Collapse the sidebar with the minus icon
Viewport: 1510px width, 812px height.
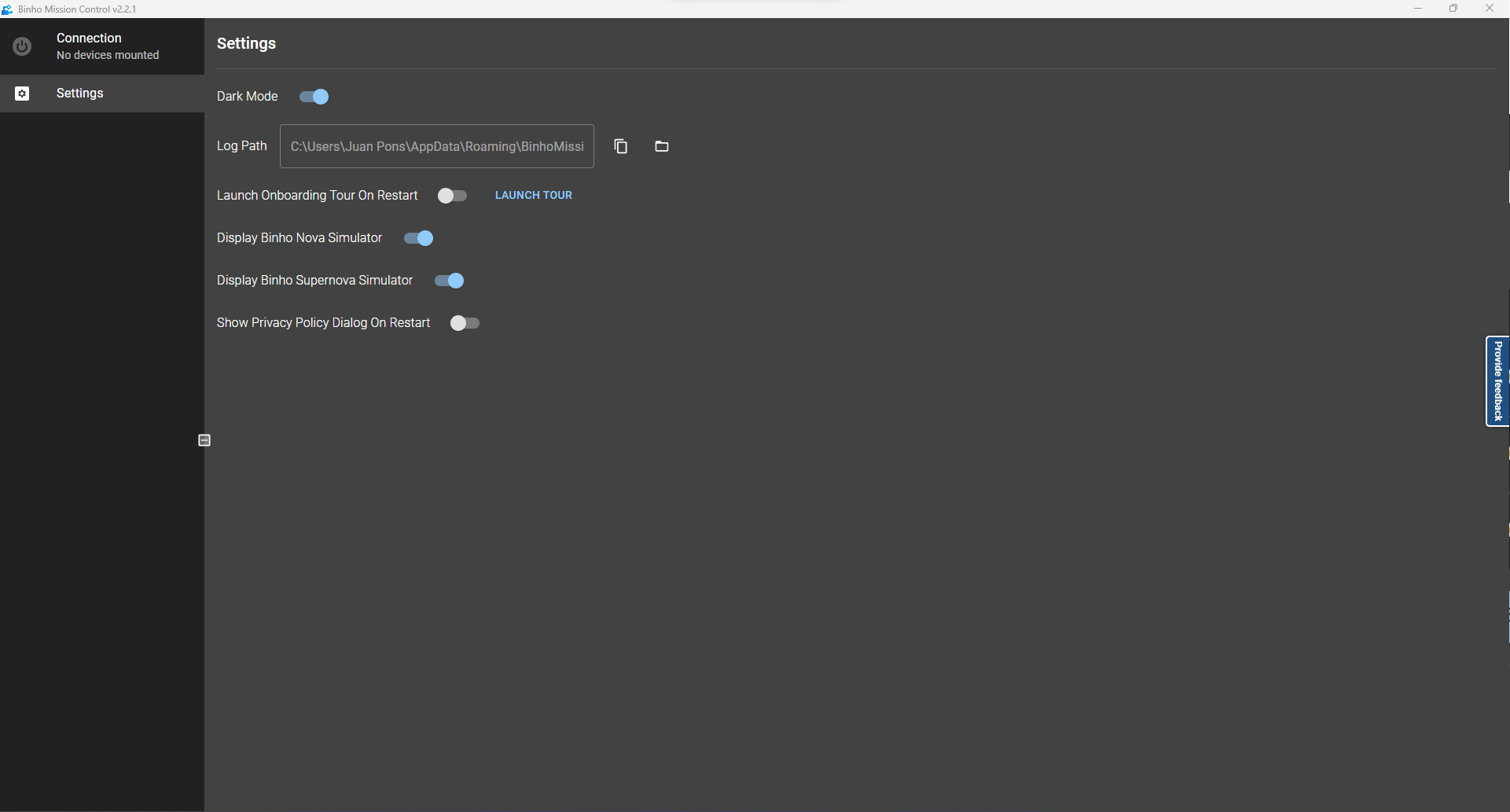204,440
